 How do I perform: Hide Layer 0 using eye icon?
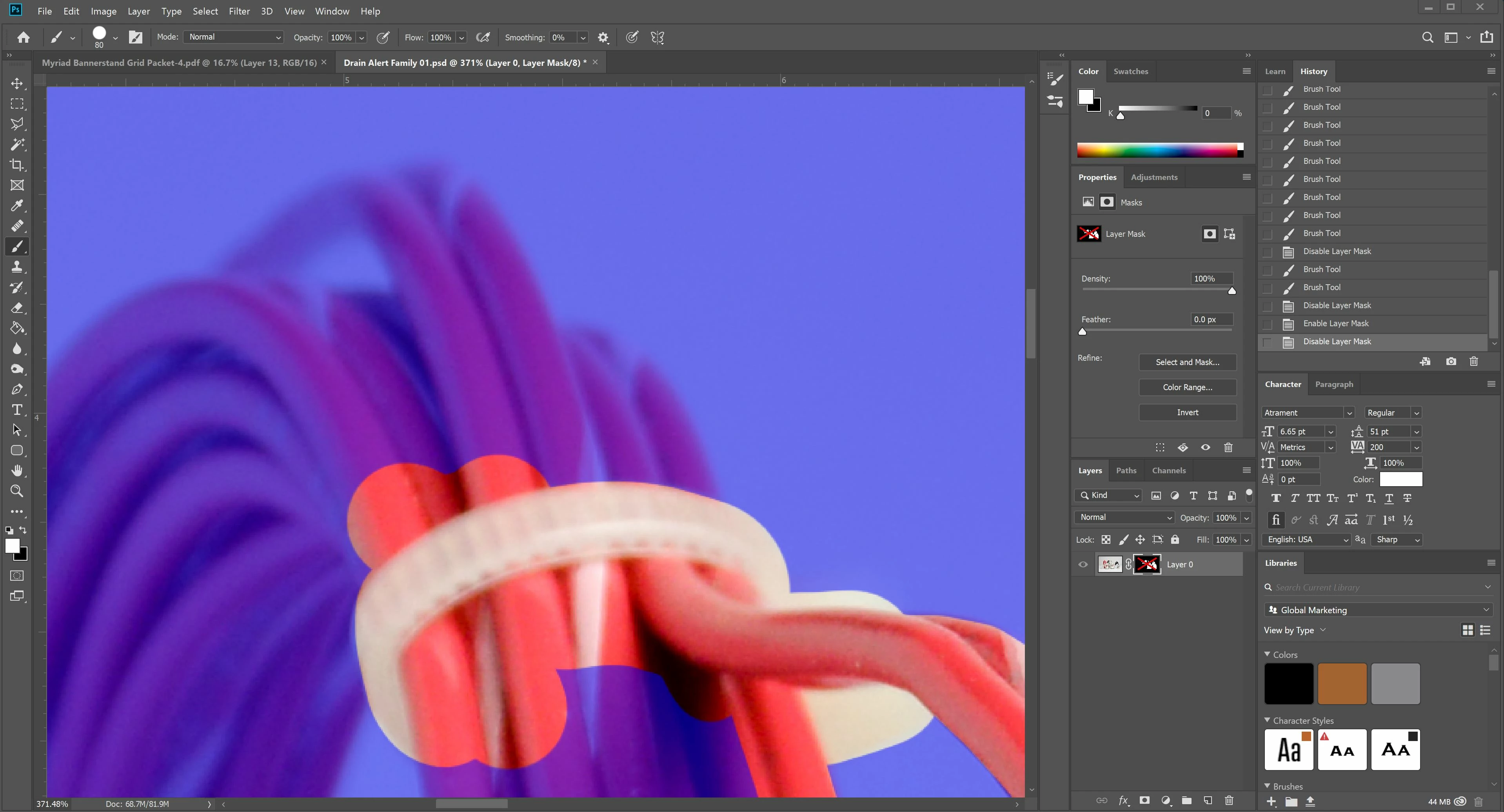pos(1083,565)
